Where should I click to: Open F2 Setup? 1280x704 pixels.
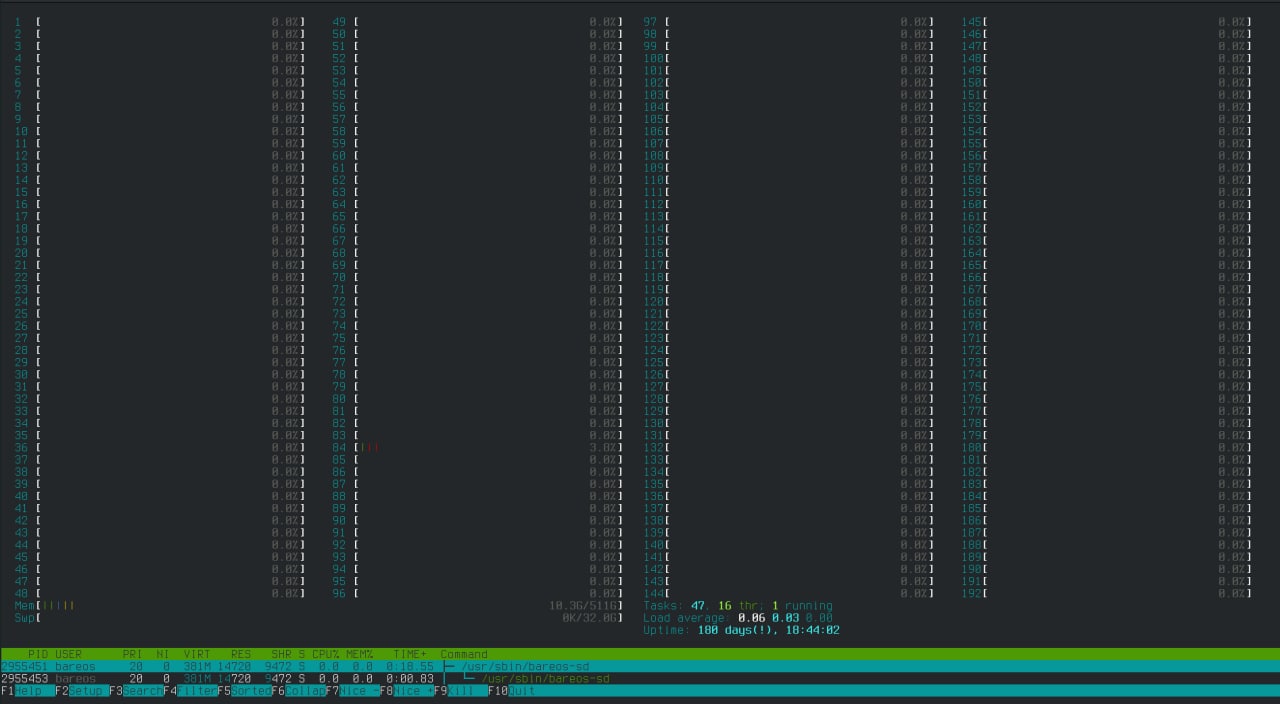[81, 691]
